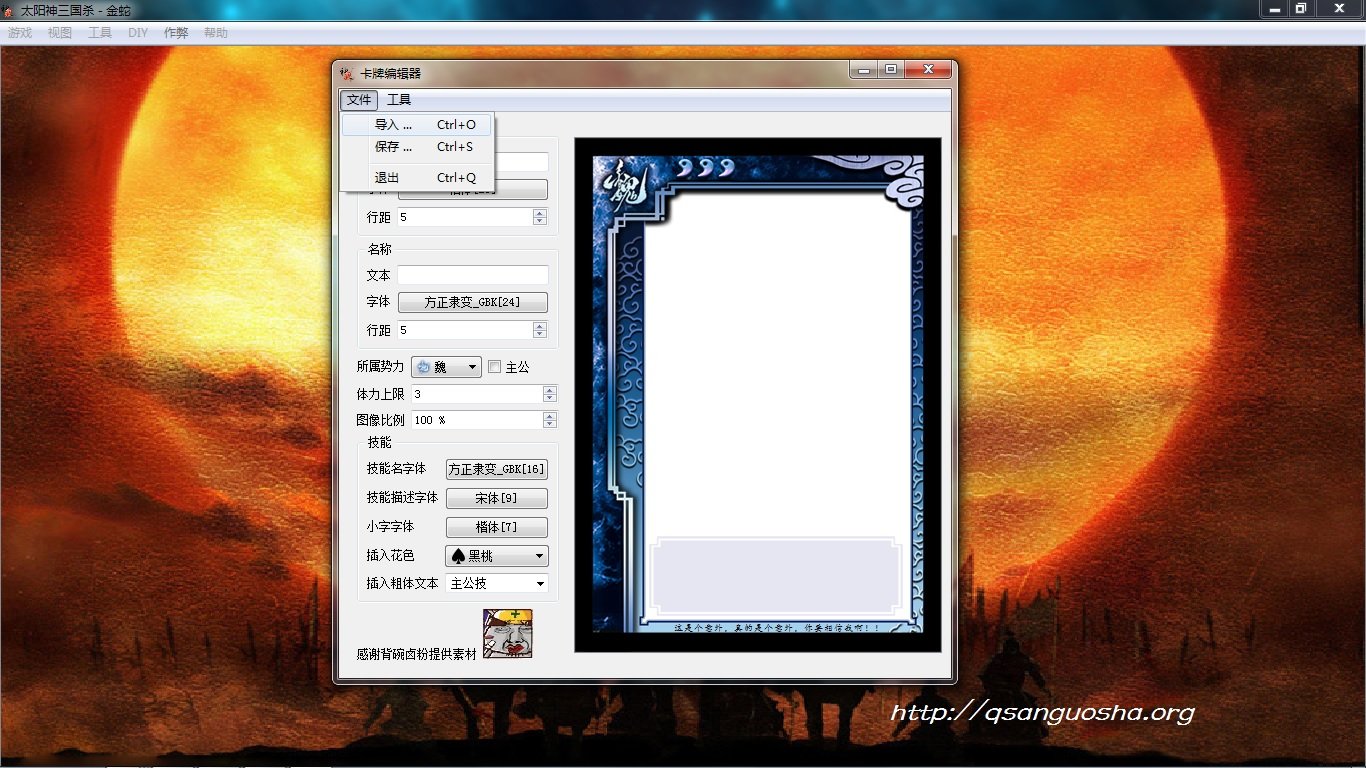
Task: Open the 作弊 menu in the main window
Action: [x=176, y=31]
